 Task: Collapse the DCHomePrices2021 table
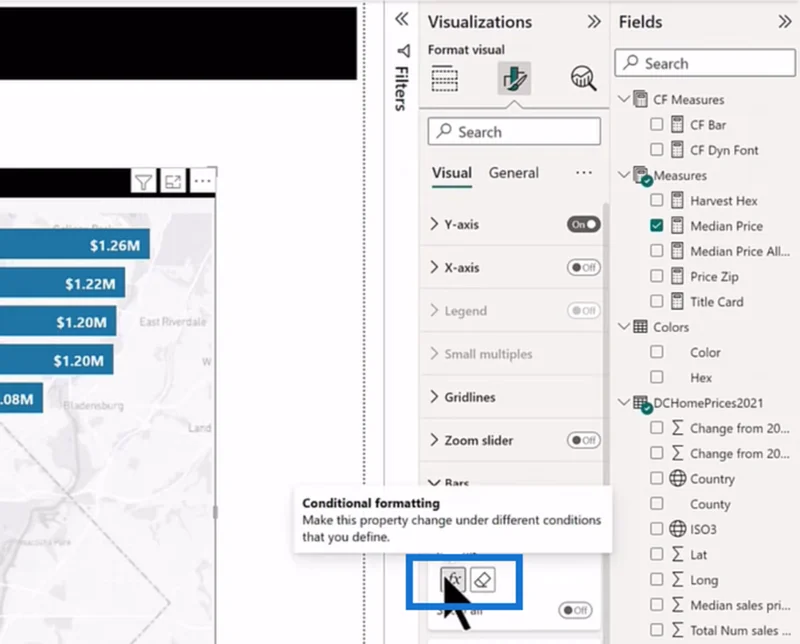pyautogui.click(x=623, y=402)
